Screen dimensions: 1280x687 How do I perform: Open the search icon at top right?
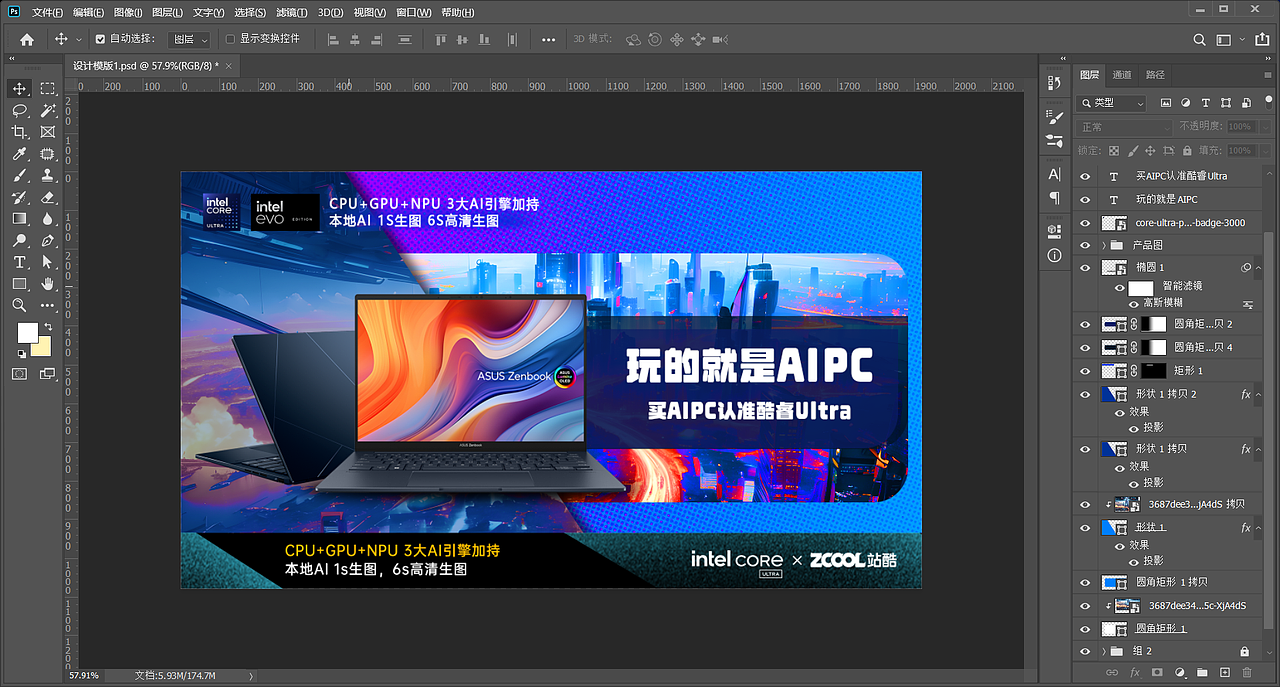(x=1200, y=39)
